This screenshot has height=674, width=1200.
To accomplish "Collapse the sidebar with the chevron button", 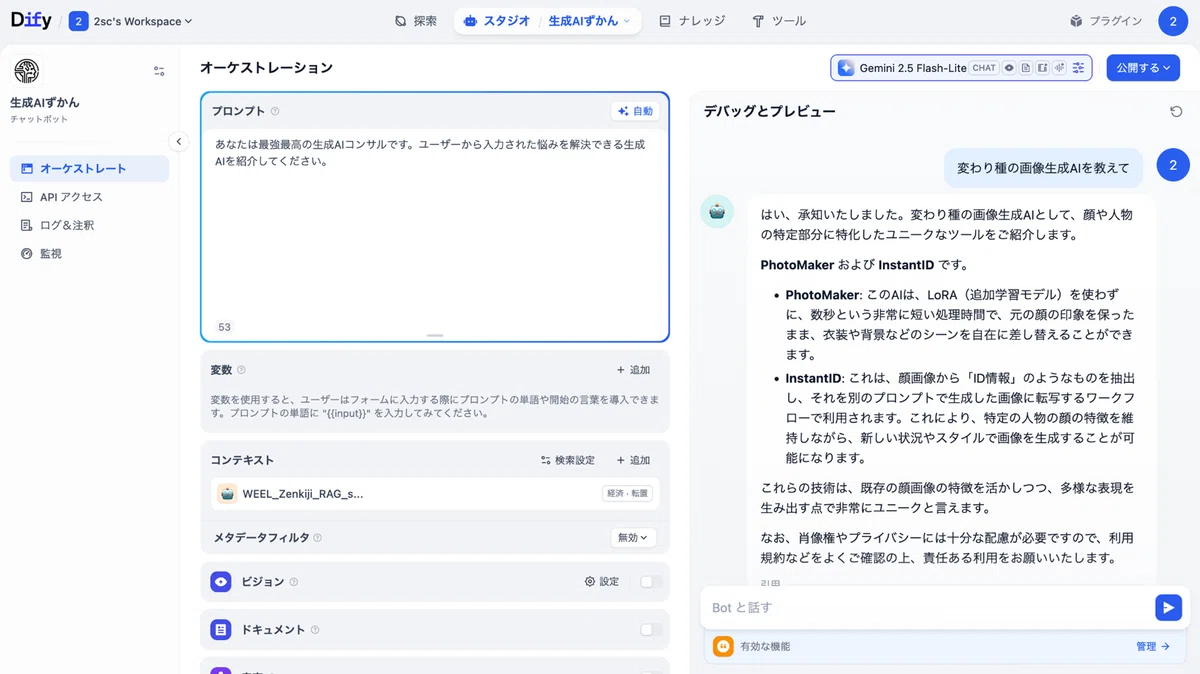I will coord(179,141).
